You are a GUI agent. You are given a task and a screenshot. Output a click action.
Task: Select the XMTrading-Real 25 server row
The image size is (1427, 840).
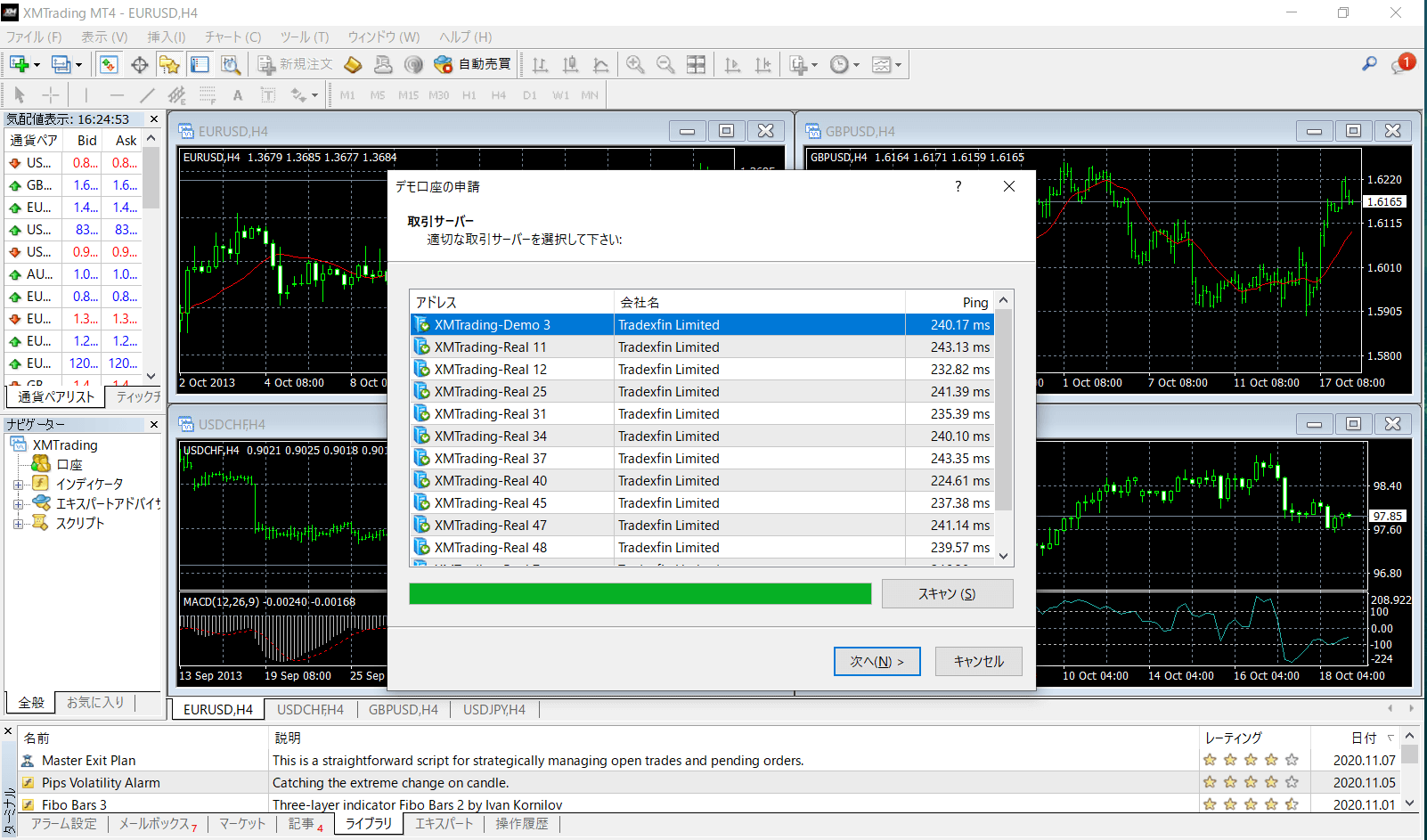[490, 392]
